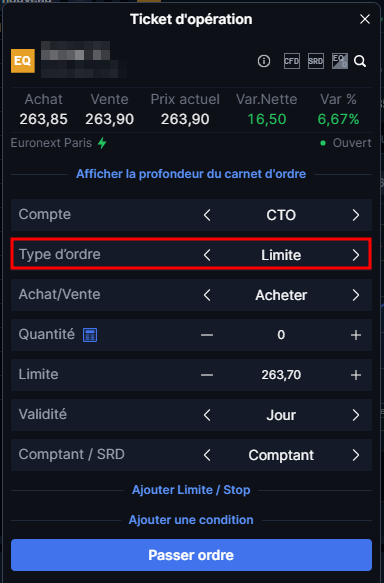
Task: Open the instrument info icon
Action: tap(264, 61)
